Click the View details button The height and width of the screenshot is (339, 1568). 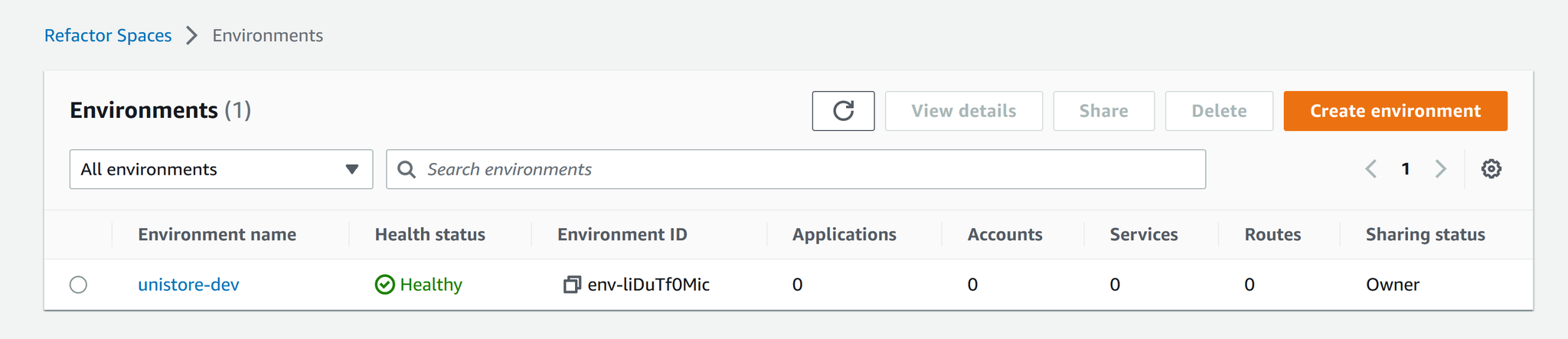coord(964,111)
